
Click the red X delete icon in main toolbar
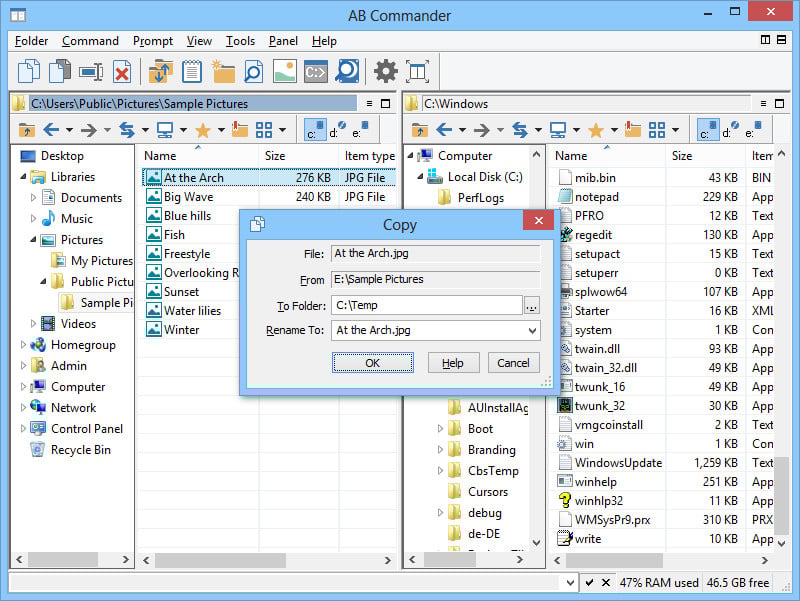coord(122,71)
